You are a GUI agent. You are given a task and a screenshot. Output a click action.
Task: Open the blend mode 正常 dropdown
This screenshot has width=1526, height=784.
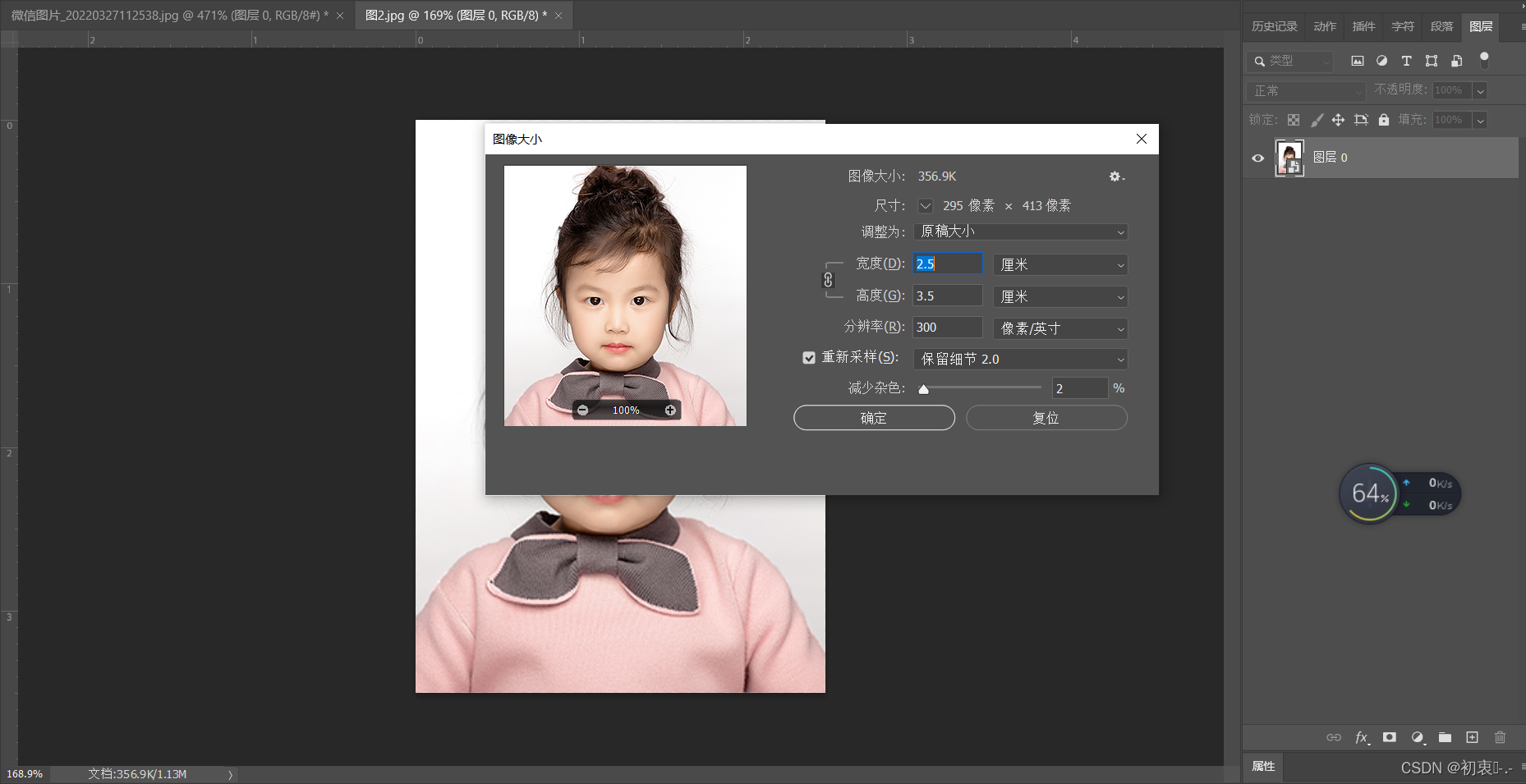coord(1306,90)
